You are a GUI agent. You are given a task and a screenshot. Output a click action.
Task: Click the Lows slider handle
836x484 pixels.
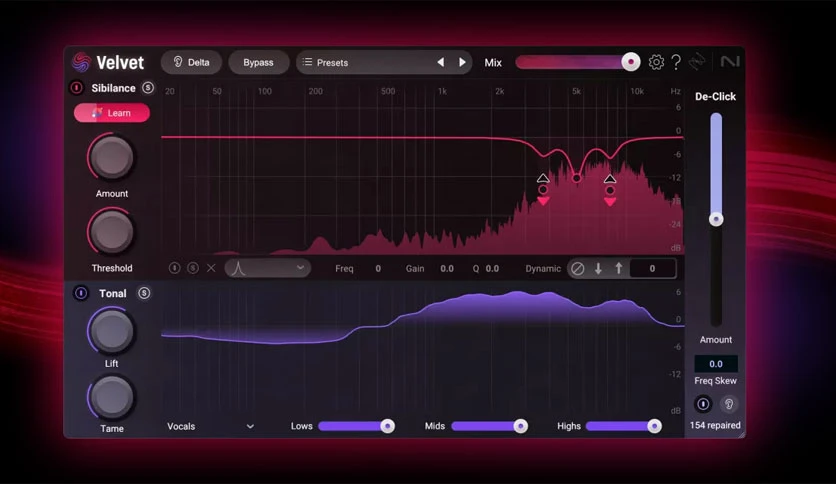click(x=388, y=426)
